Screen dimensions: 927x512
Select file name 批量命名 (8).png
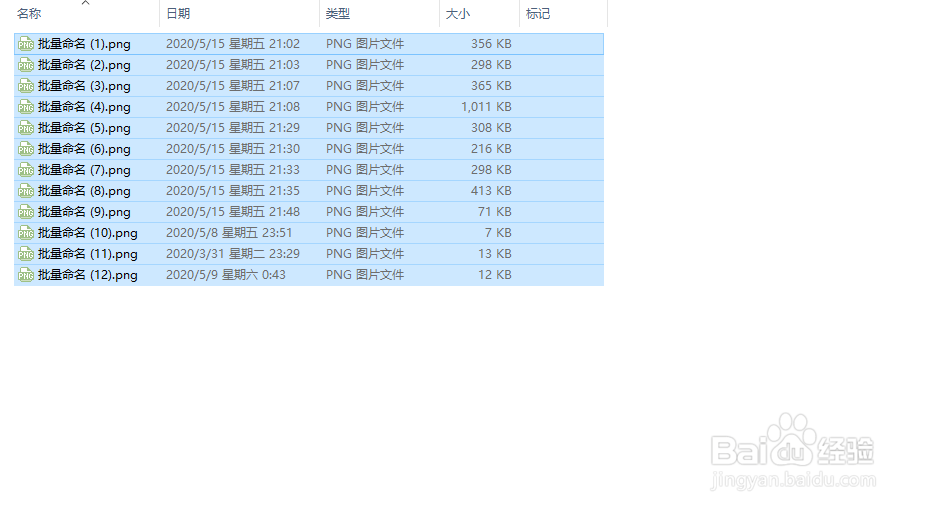[84, 191]
